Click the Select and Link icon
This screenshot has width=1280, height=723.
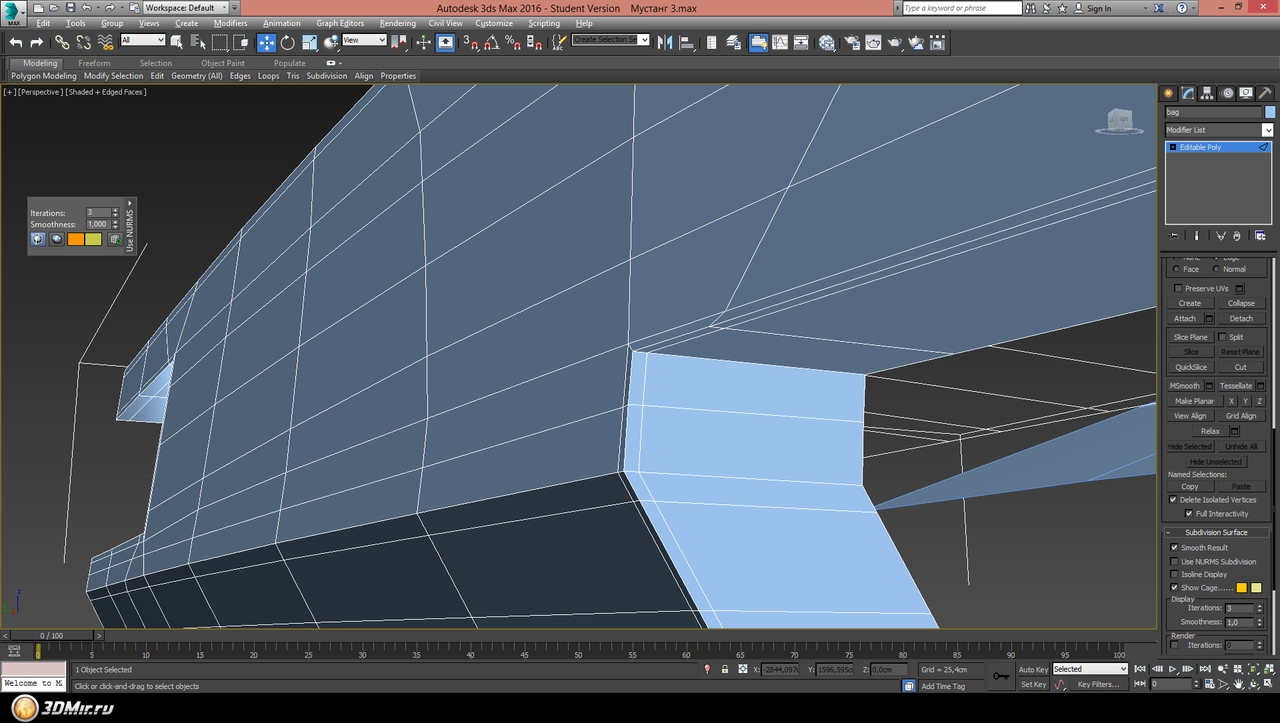click(x=62, y=42)
